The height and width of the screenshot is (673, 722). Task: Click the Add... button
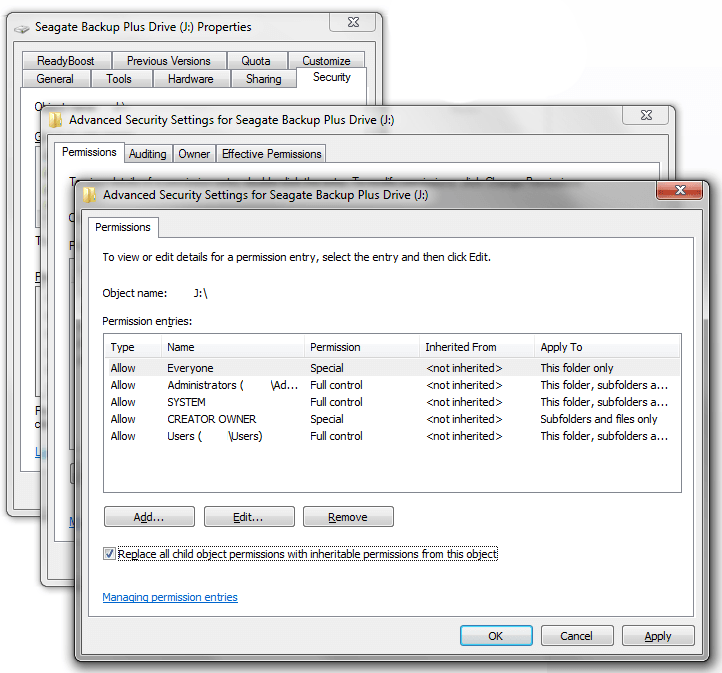tap(149, 517)
